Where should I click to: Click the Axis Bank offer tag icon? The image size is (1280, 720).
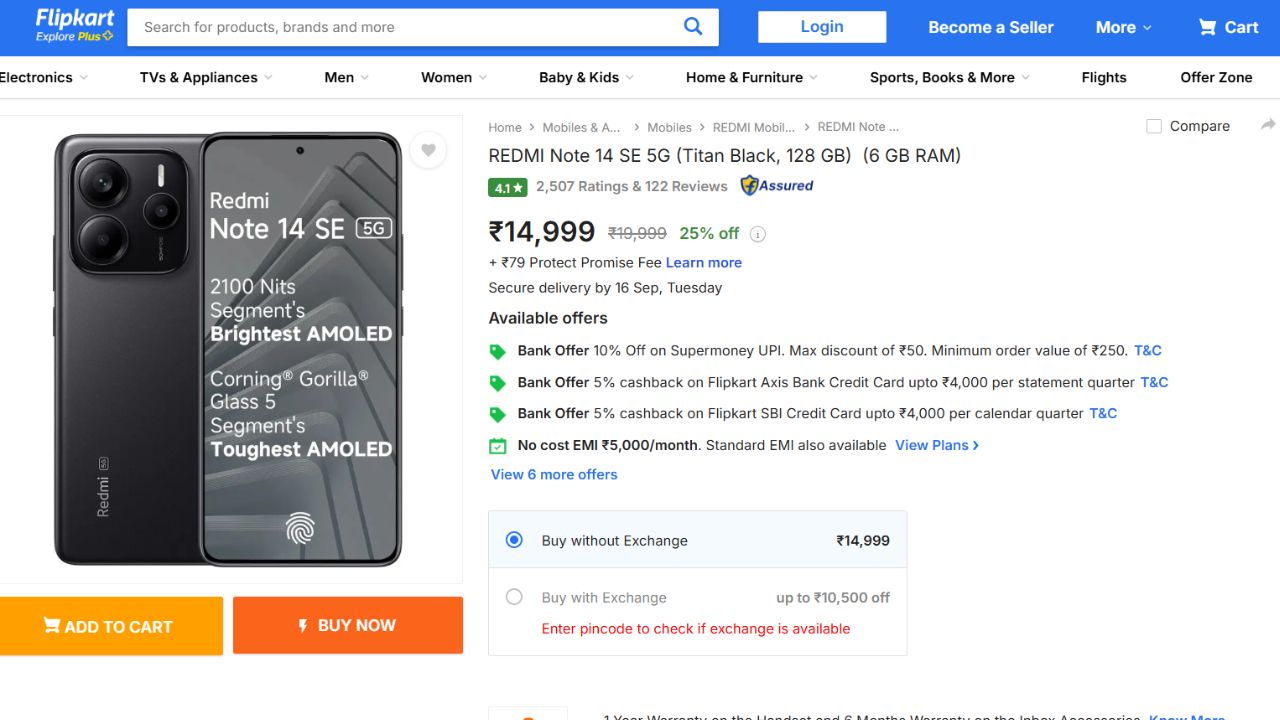(497, 383)
